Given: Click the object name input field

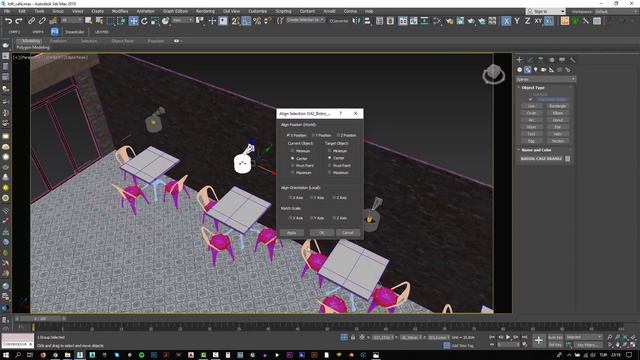Looking at the screenshot, I should point(542,159).
